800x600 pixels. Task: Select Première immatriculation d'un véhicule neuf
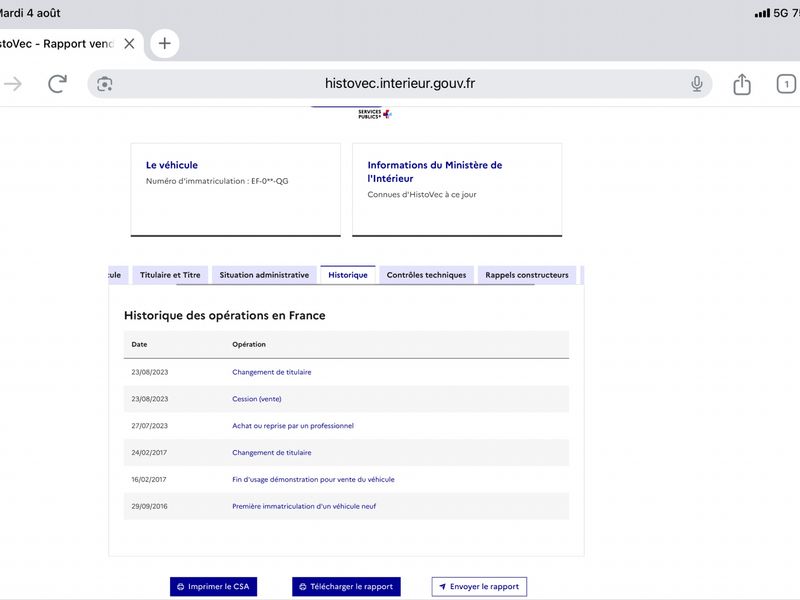(x=304, y=506)
